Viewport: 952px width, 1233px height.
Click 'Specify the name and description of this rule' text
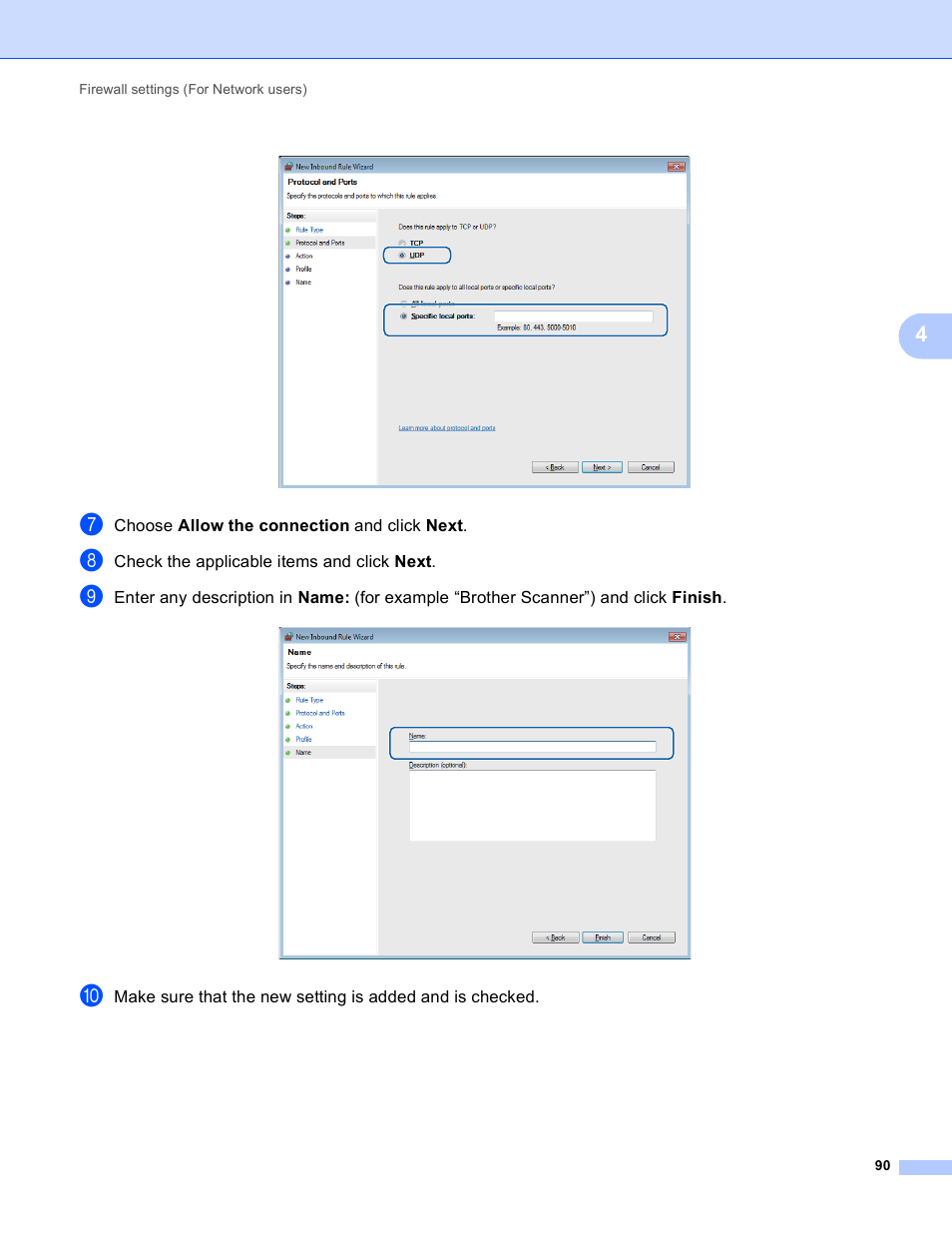pos(346,666)
